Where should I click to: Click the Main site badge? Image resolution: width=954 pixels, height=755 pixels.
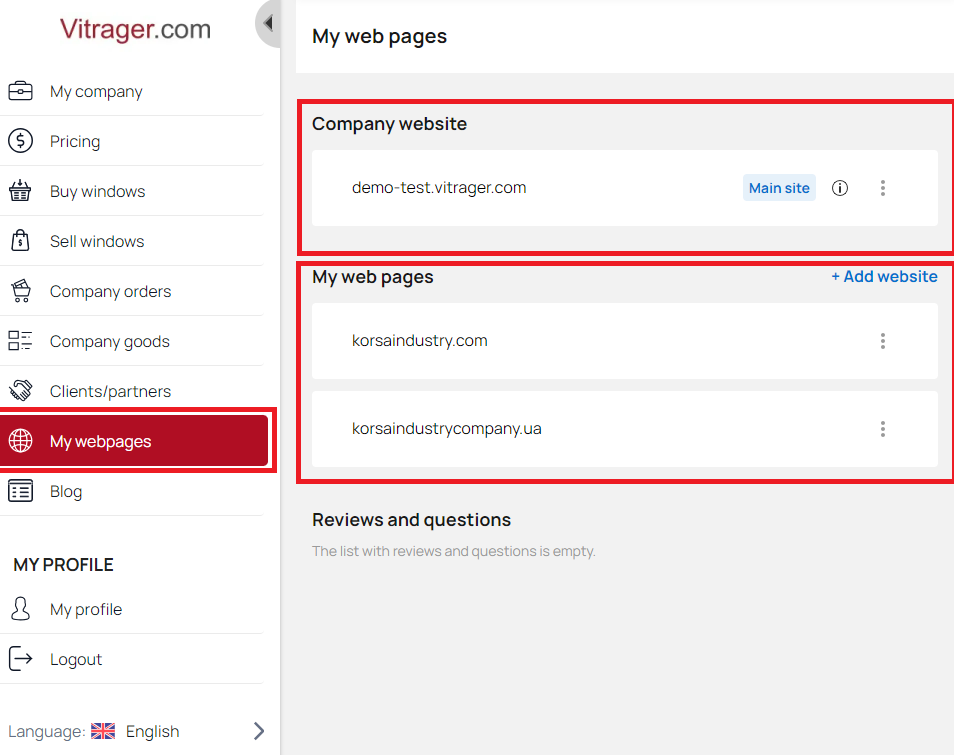coord(779,188)
